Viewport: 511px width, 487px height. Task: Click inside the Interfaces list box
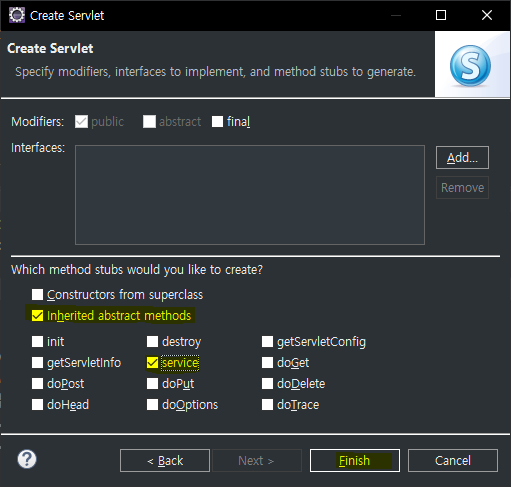[250, 195]
